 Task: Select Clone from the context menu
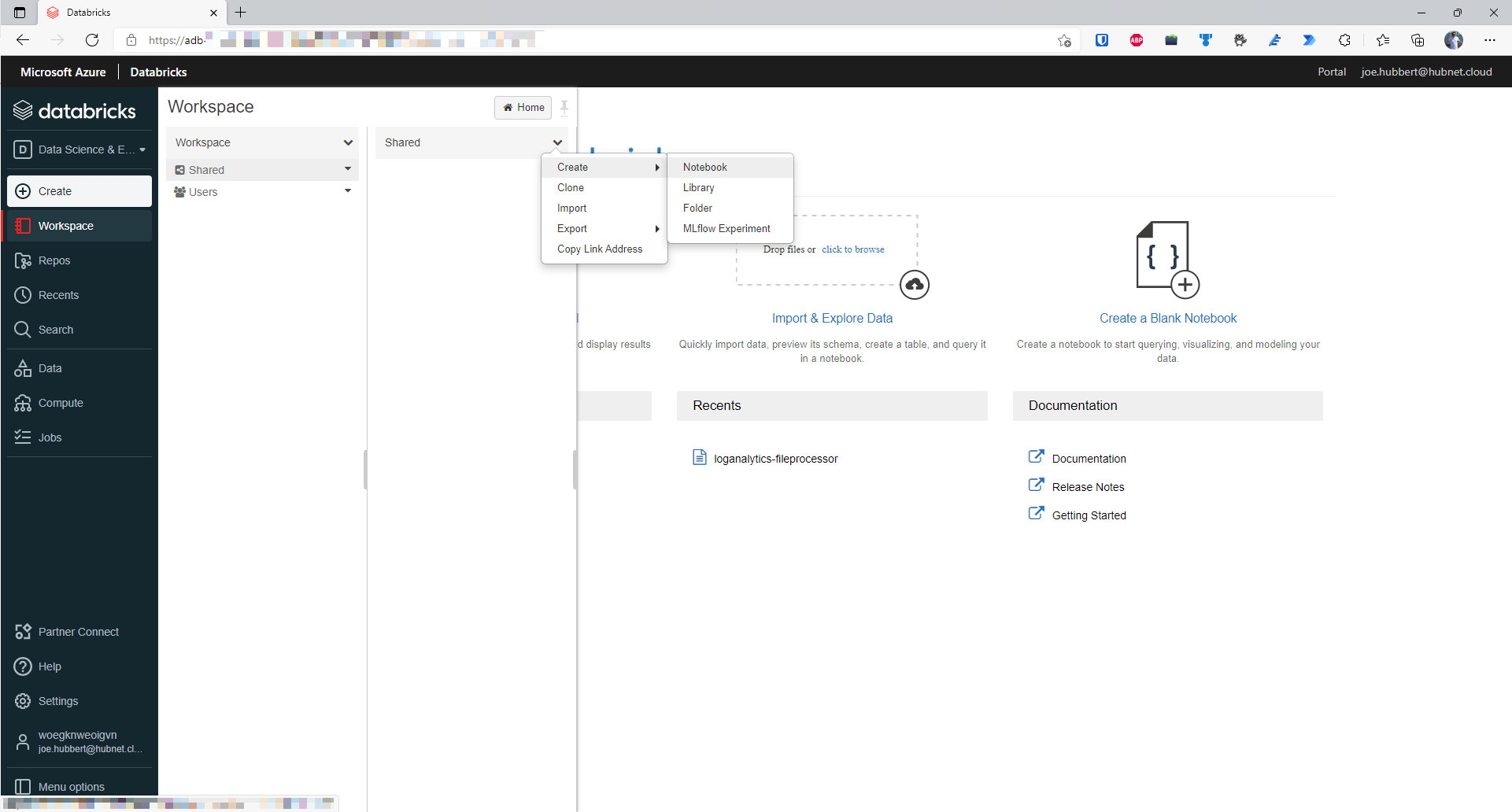tap(571, 187)
